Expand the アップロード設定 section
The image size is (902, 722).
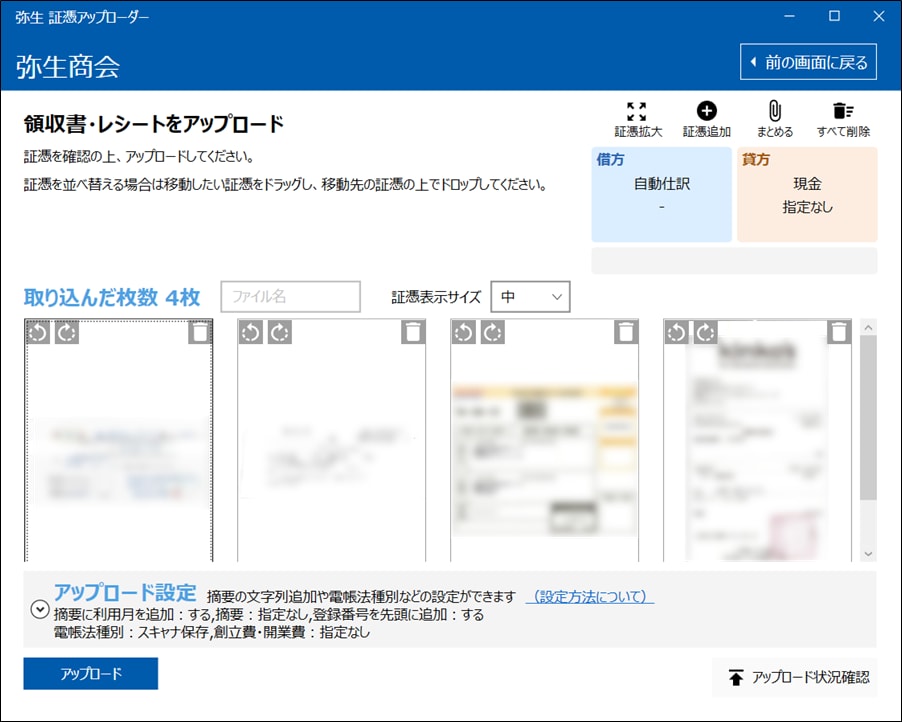(x=39, y=608)
